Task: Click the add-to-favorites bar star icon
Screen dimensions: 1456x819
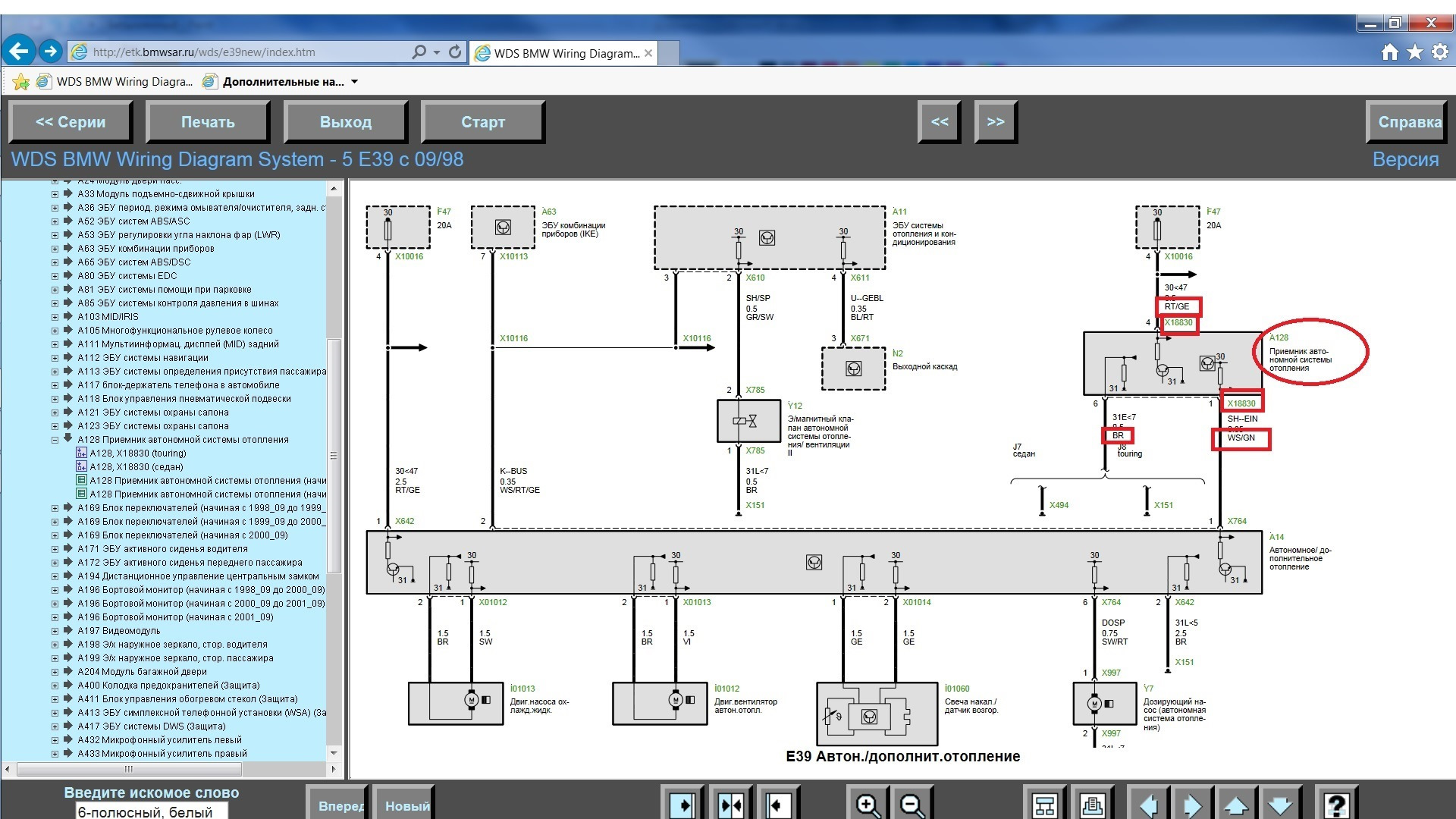Action: [x=20, y=82]
